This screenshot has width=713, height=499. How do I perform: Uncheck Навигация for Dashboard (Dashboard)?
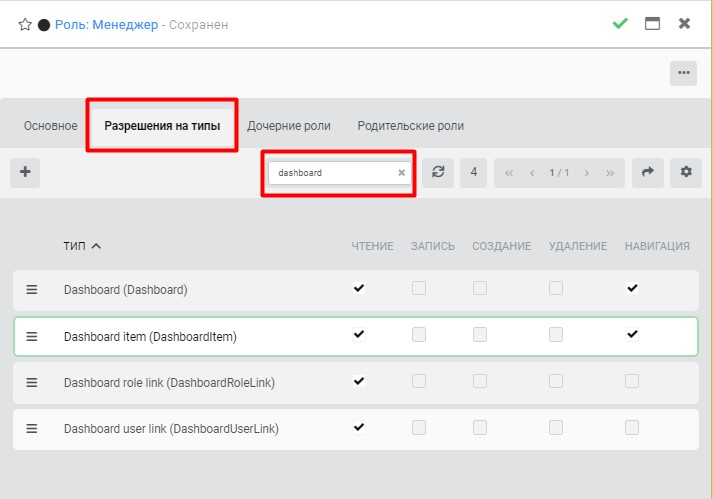(632, 288)
